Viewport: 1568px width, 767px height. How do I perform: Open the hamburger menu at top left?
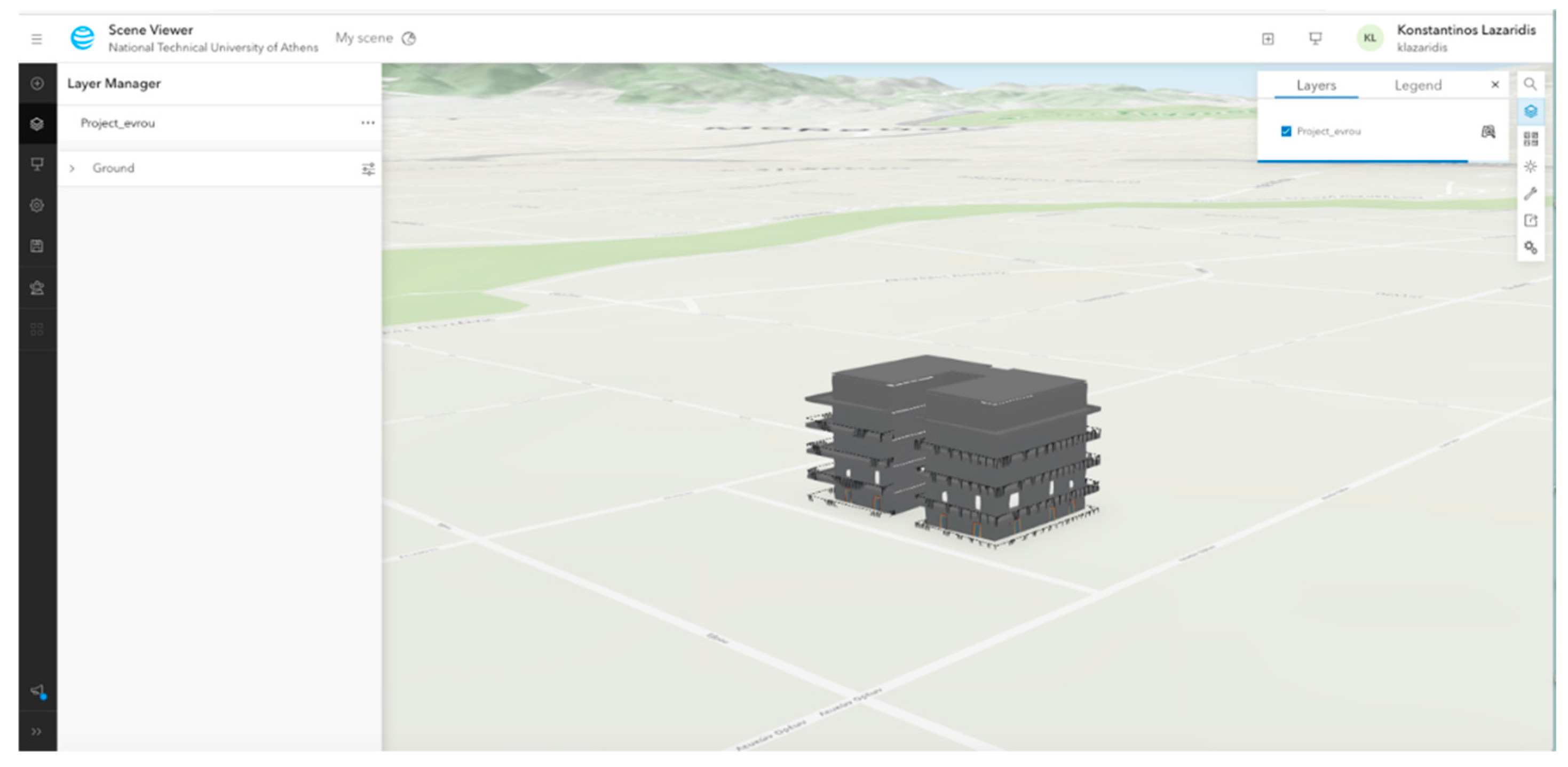coord(36,39)
